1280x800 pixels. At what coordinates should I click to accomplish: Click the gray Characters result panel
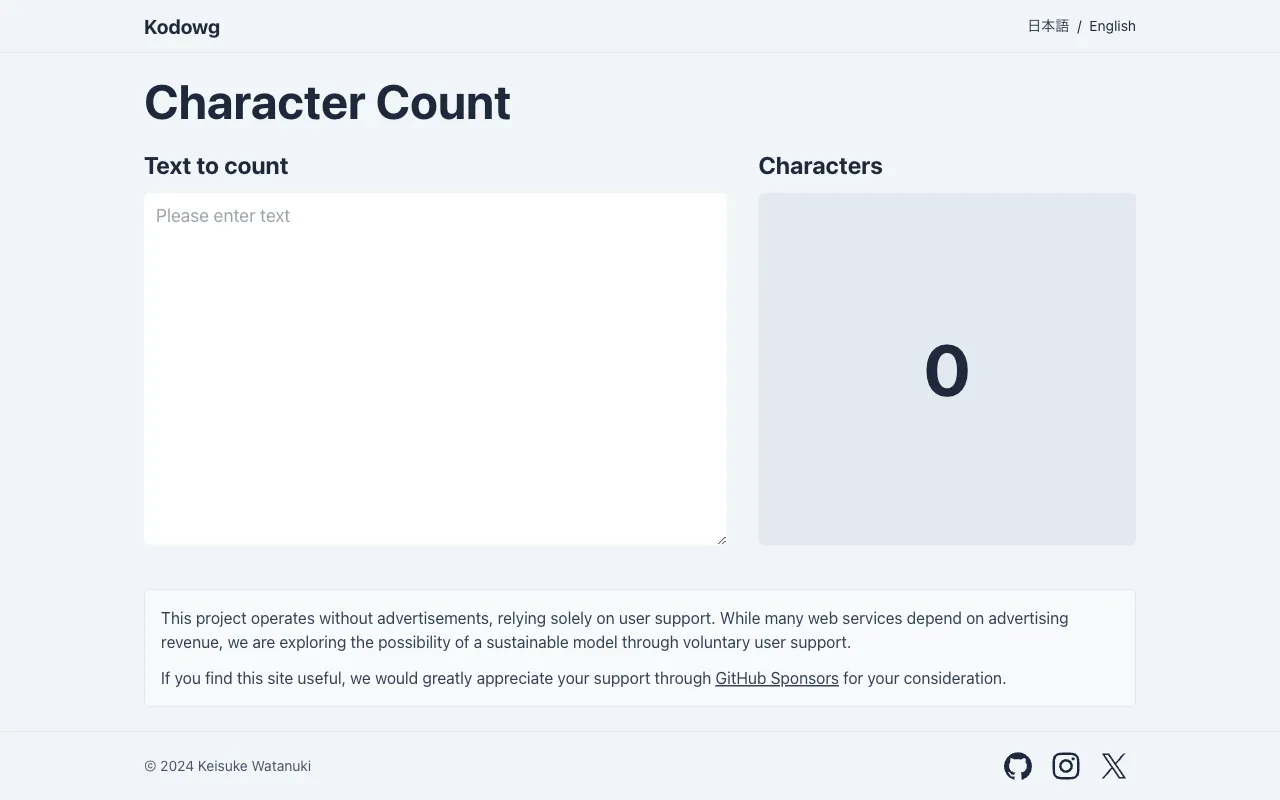pos(947,369)
